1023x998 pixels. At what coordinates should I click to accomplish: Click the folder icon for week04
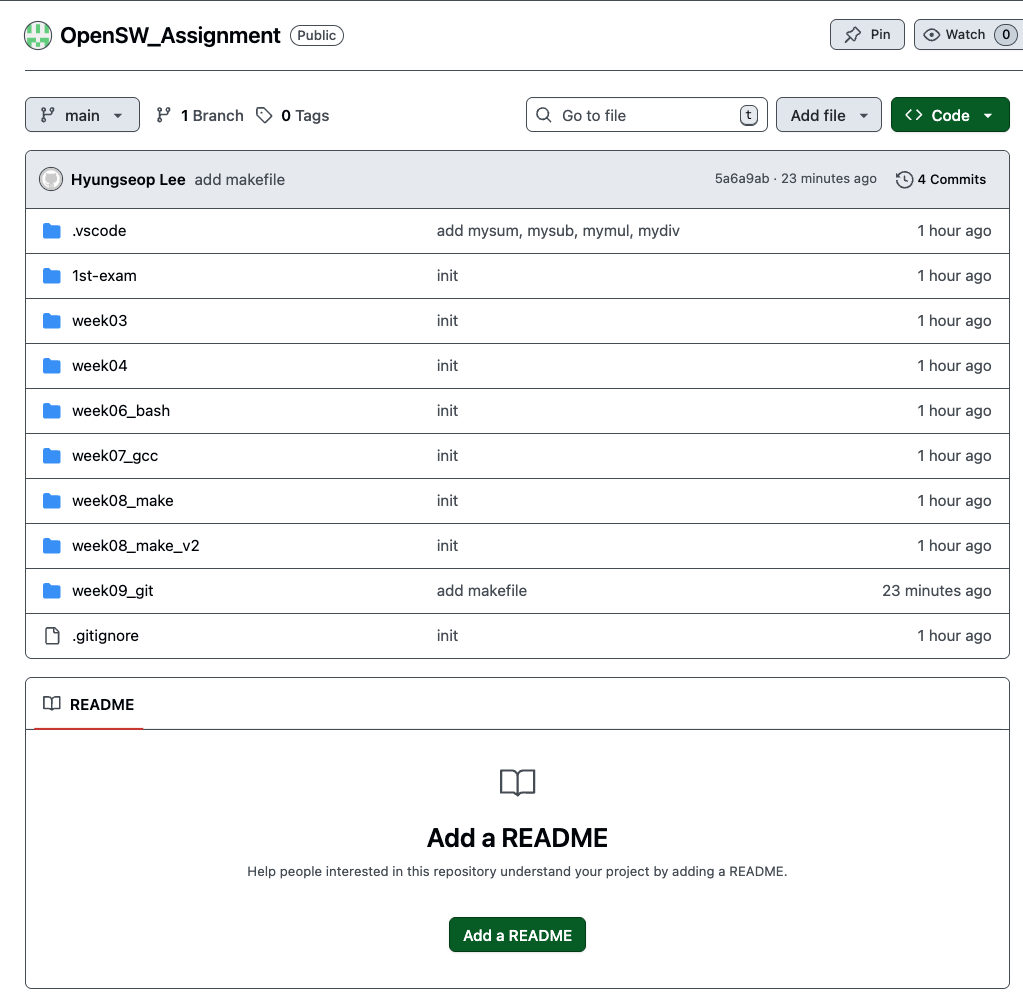pos(52,366)
